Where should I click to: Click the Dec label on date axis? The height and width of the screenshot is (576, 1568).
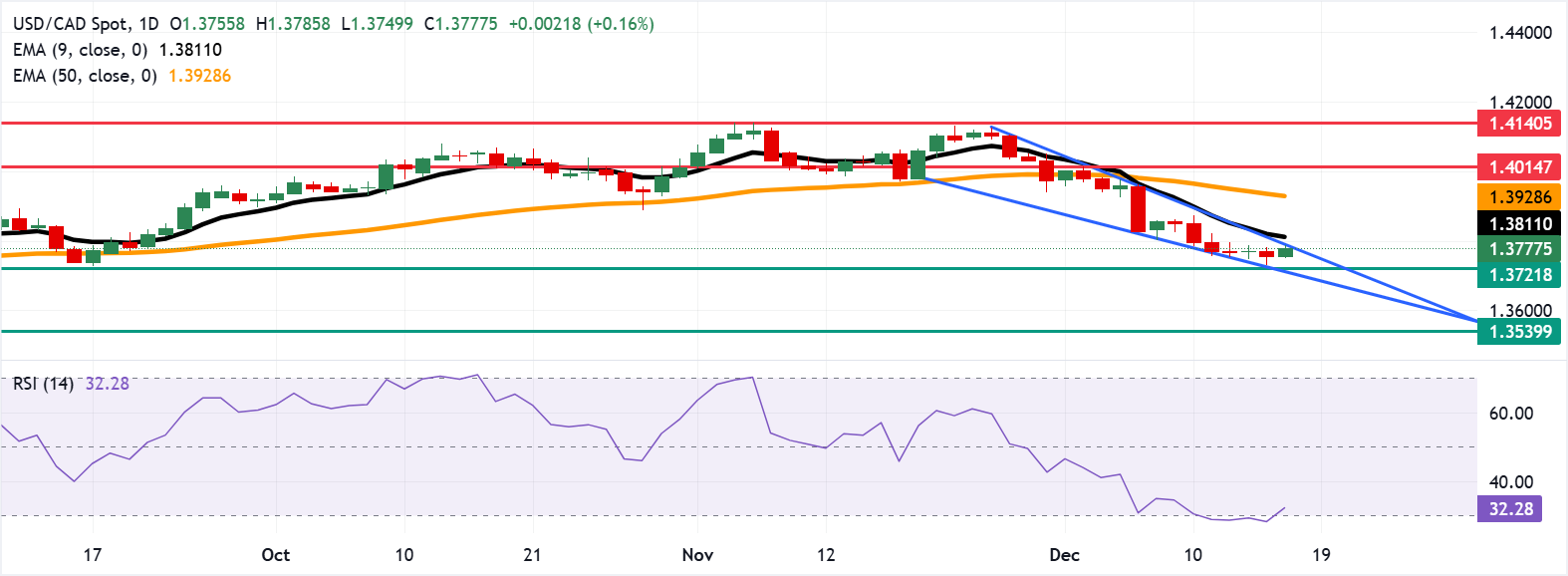click(1064, 555)
